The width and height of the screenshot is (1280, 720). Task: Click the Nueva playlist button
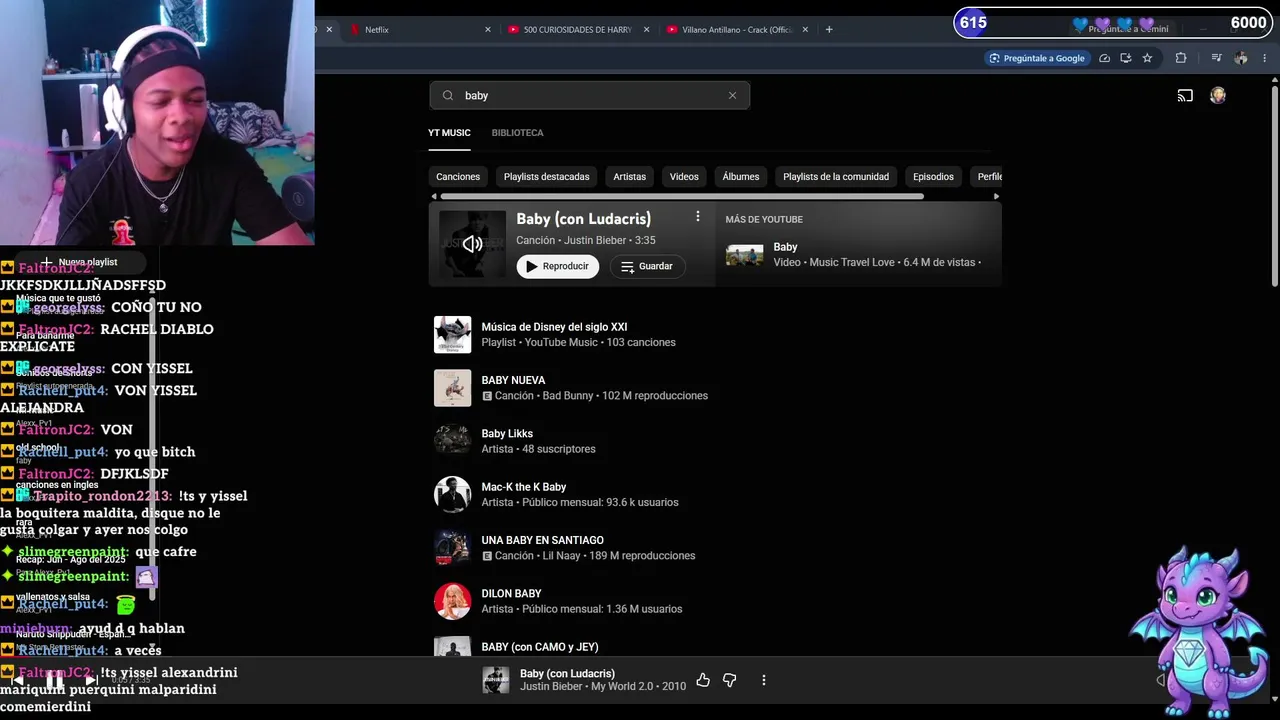coord(79,262)
